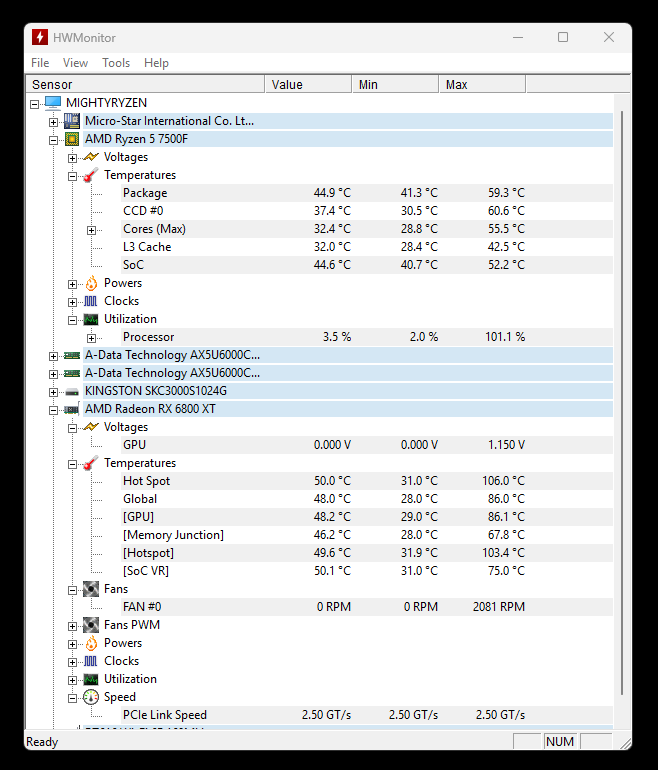Click the vertical scrollbar thumb
Screen dimensions: 658x770
pyautogui.click(x=622, y=403)
